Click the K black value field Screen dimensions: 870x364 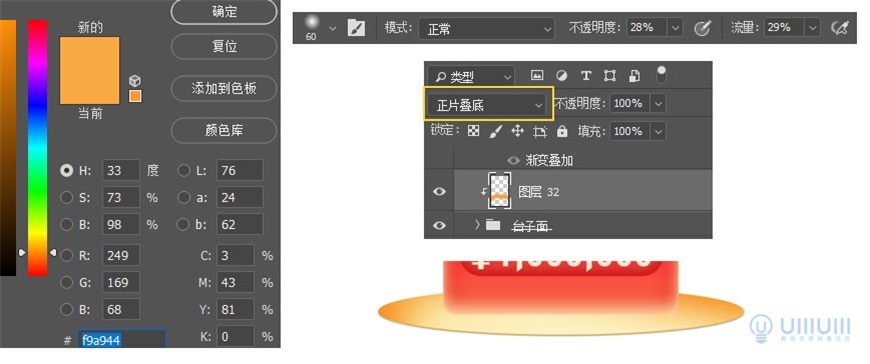point(235,336)
